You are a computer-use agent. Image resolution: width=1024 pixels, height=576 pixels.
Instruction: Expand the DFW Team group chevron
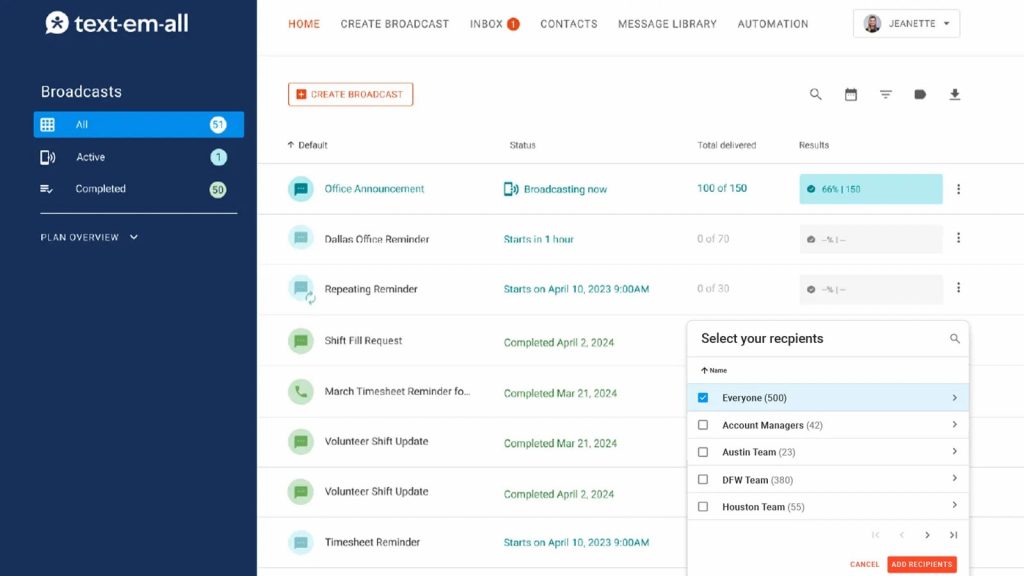(954, 479)
